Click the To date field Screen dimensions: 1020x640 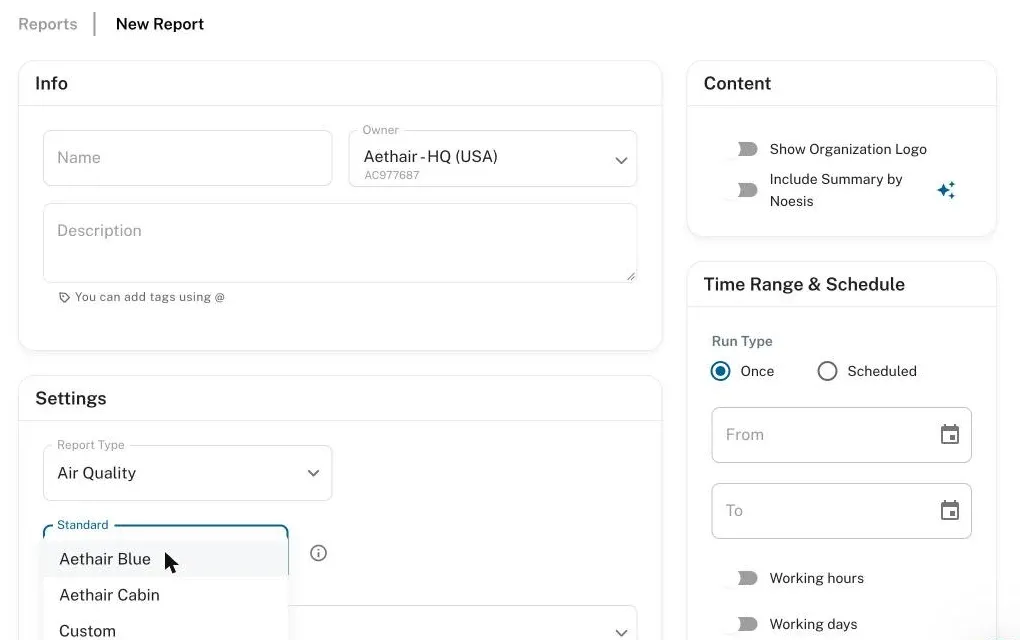click(841, 511)
